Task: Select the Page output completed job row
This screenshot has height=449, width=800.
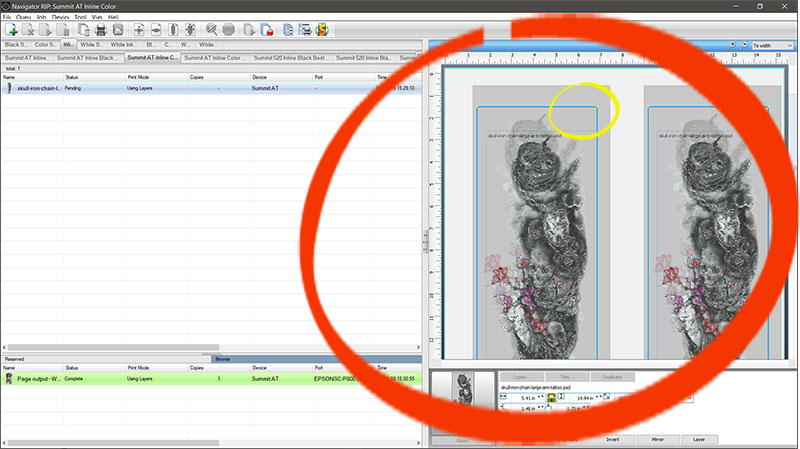Action: click(211, 379)
